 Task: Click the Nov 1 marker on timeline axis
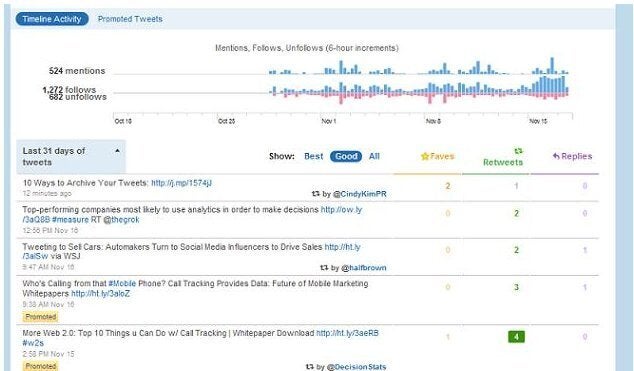[328, 121]
